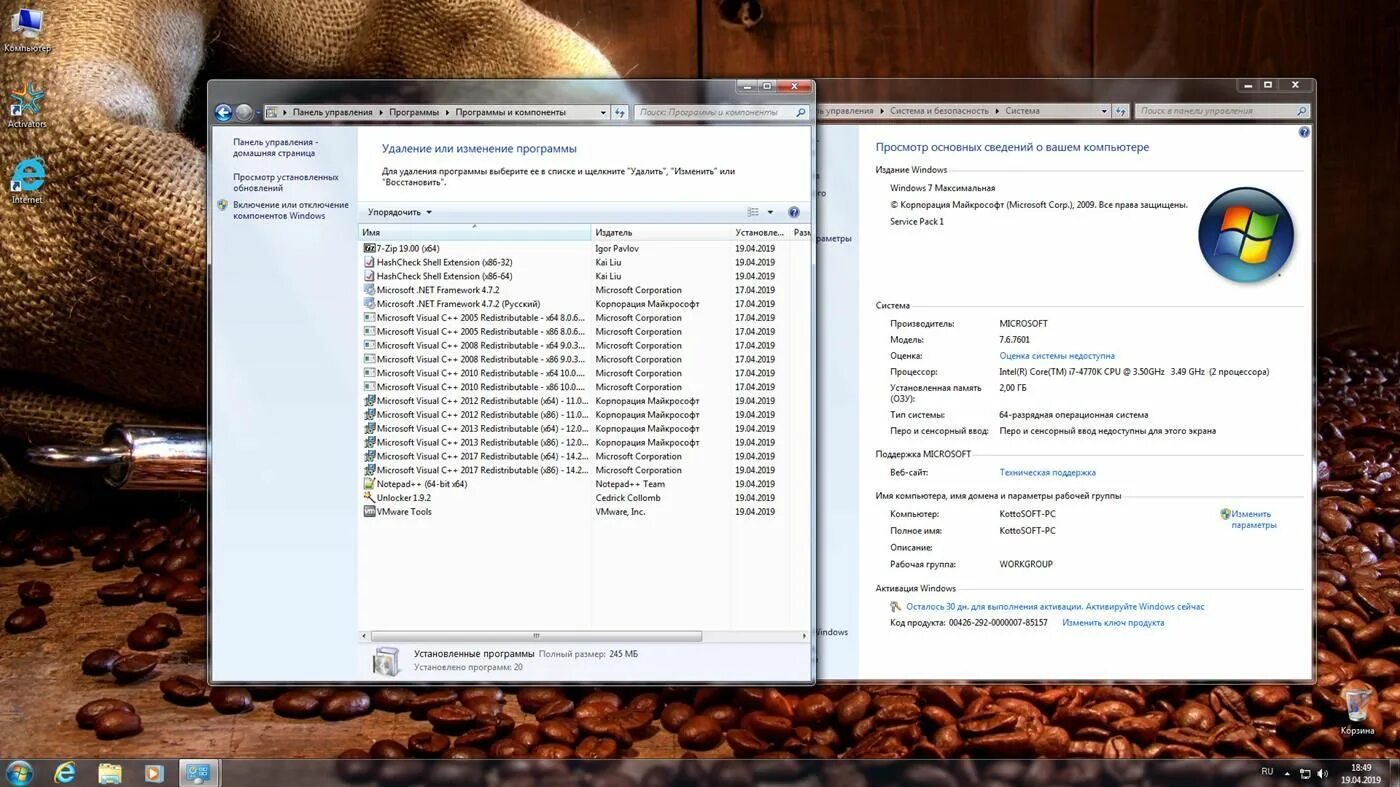Image resolution: width=1400 pixels, height=787 pixels.
Task: Click Программы и компоненты breadcrumb
Action: (510, 113)
